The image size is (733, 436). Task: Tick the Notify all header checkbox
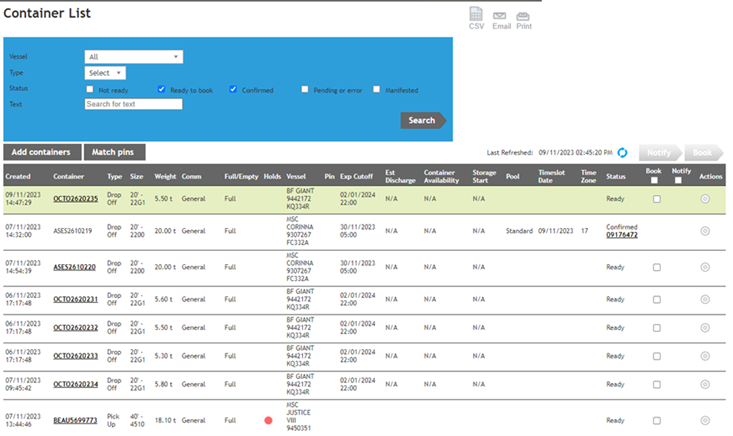click(x=678, y=180)
